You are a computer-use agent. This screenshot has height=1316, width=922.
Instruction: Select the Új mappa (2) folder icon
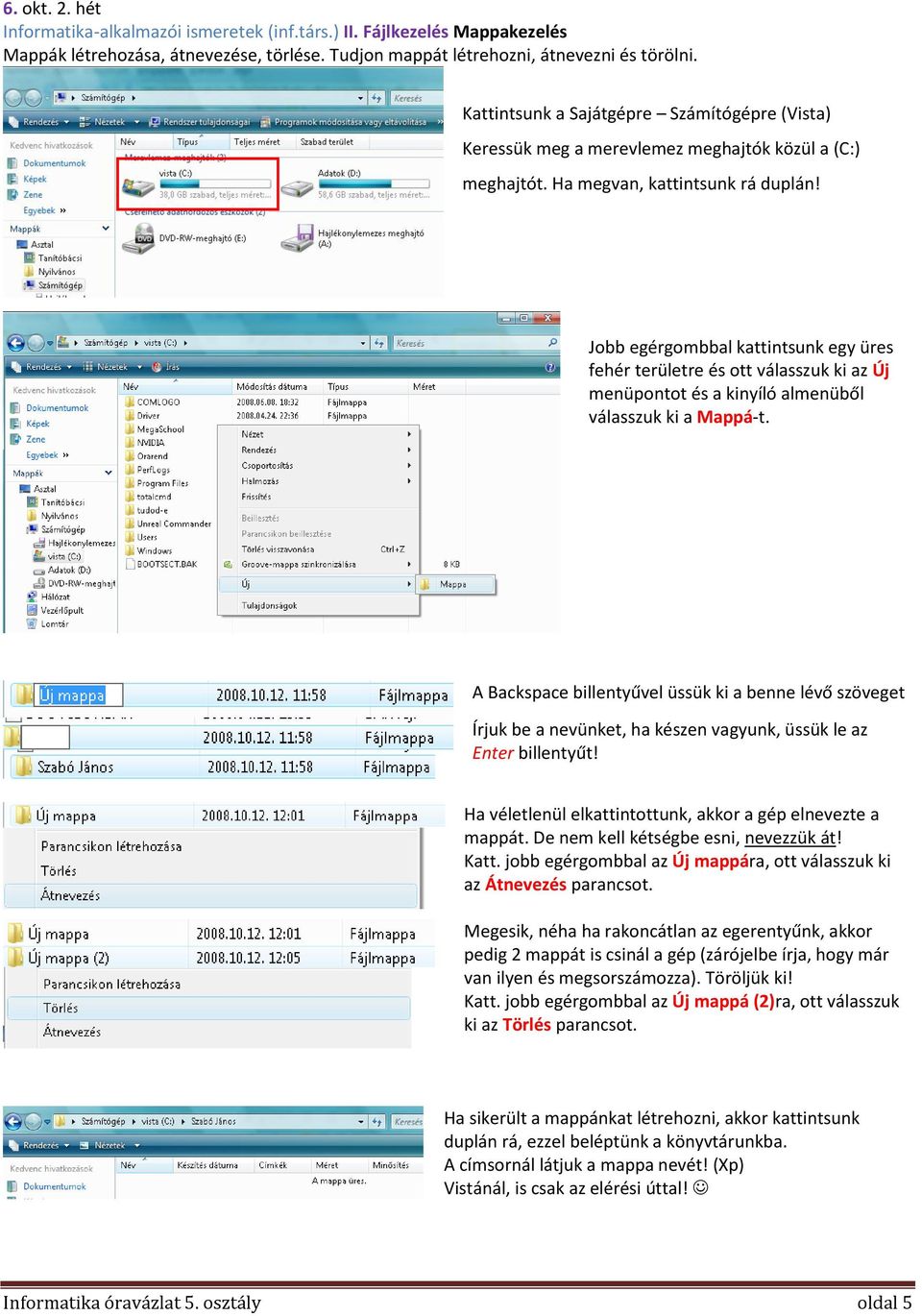point(15,958)
